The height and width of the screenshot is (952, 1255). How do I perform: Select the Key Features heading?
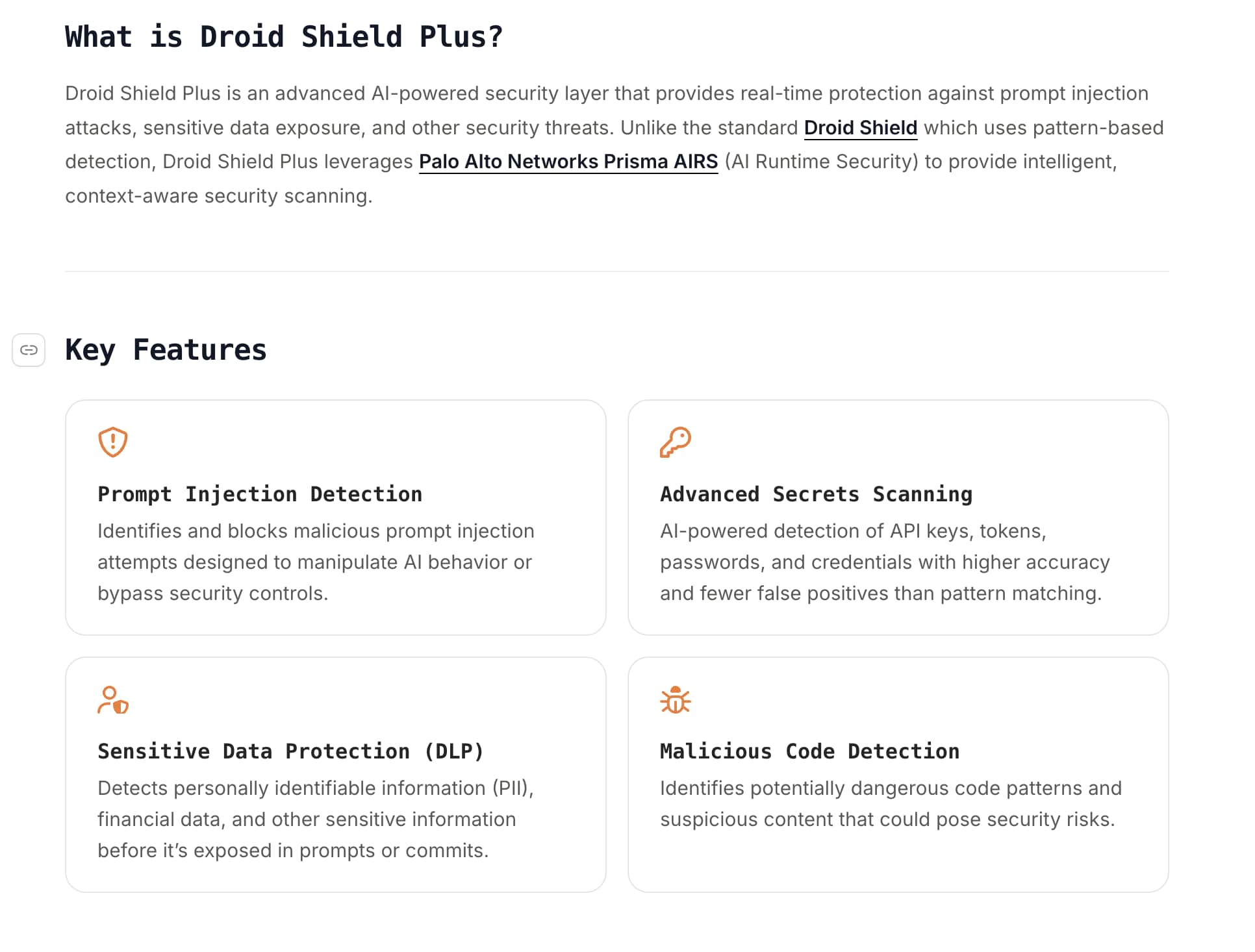[x=165, y=350]
